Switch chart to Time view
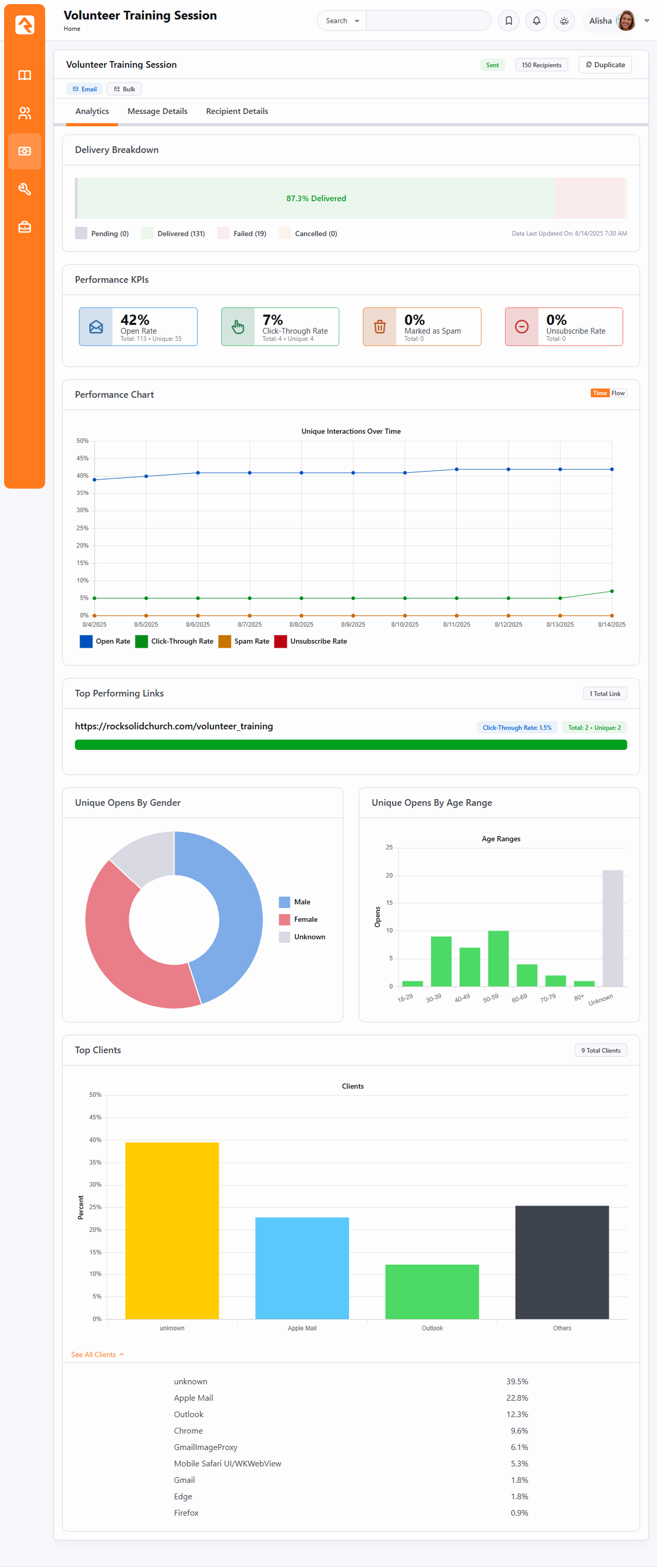 [x=600, y=393]
